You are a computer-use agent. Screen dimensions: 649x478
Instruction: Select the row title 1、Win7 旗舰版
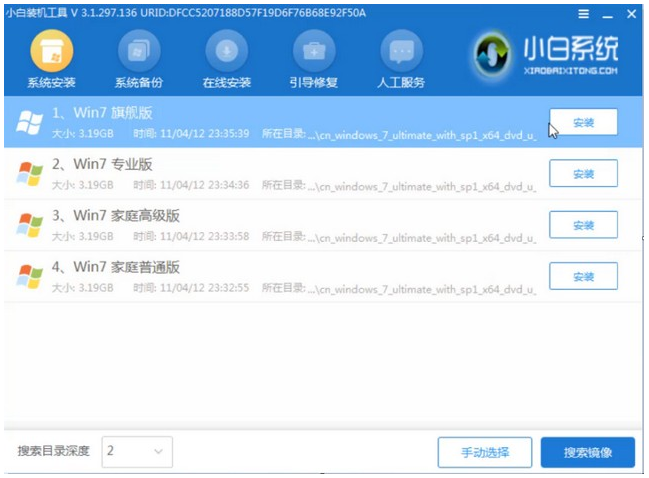tap(102, 113)
